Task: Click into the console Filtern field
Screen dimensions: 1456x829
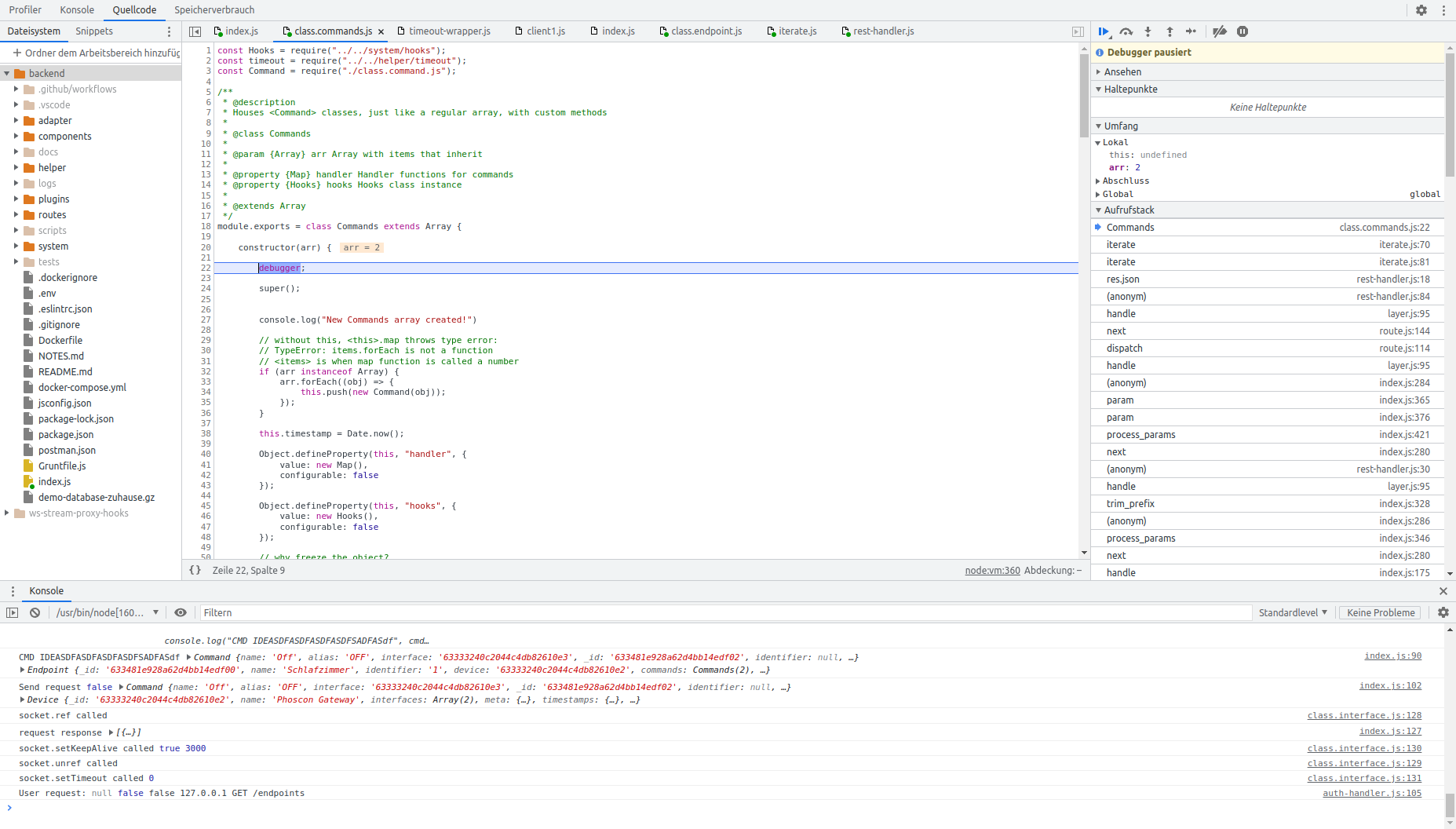Action: 314,612
